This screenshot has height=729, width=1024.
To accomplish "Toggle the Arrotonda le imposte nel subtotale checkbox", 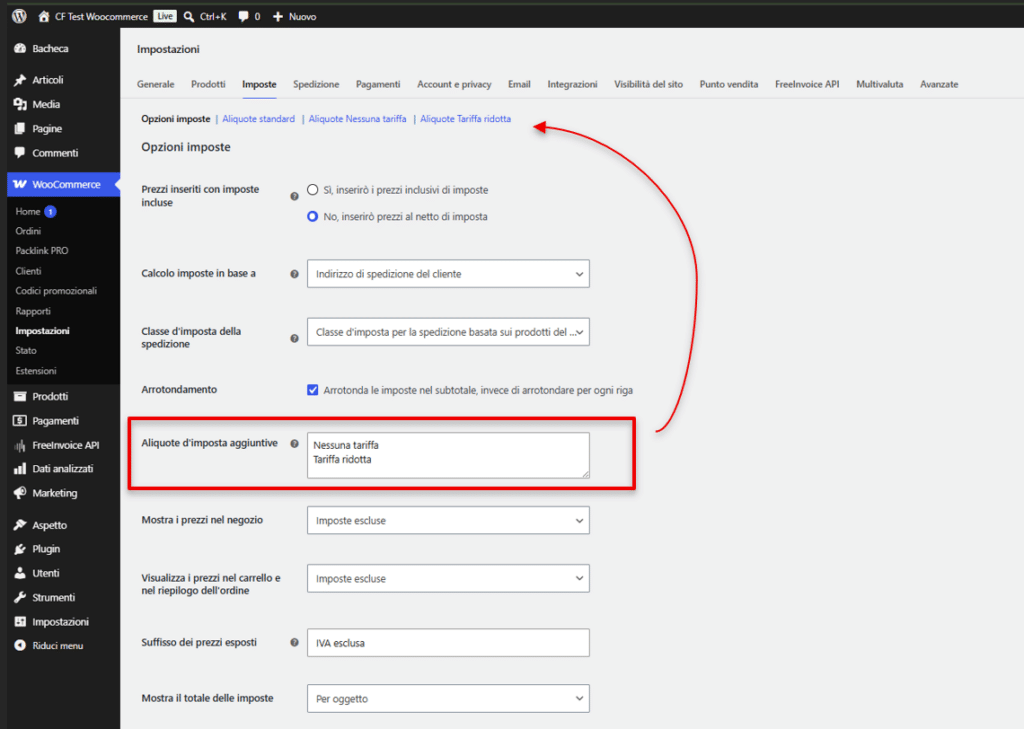I will point(313,390).
